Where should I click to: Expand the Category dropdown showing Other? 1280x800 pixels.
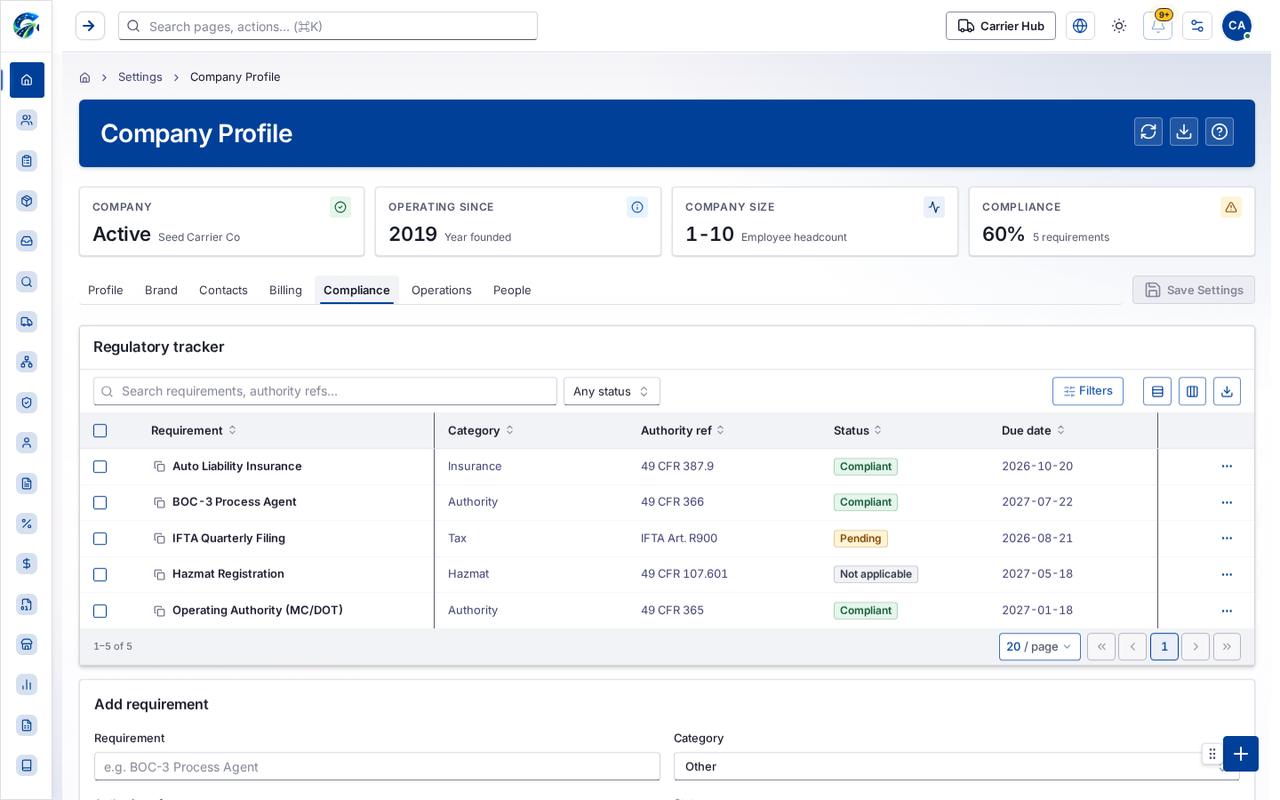tap(957, 767)
